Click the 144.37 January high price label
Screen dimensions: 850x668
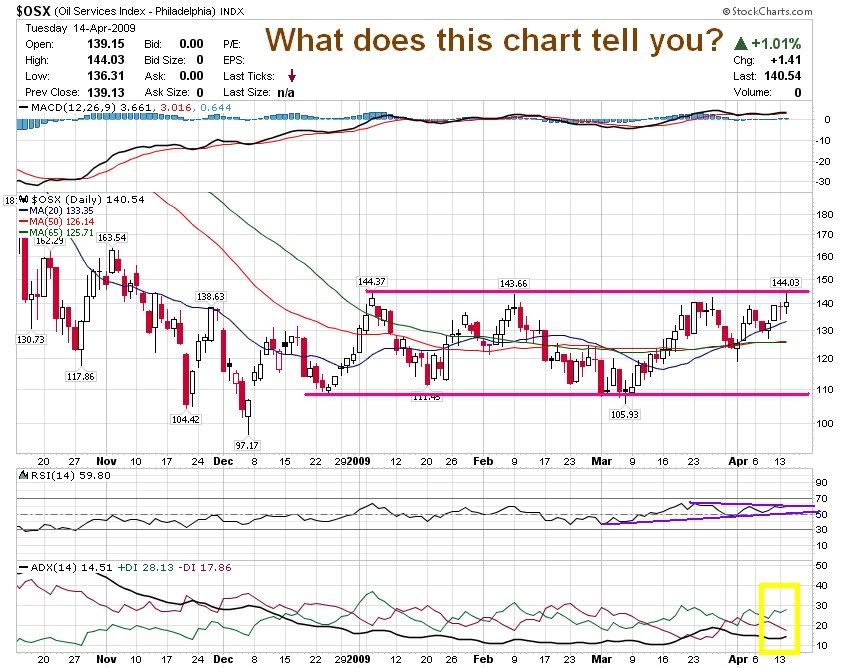[373, 282]
